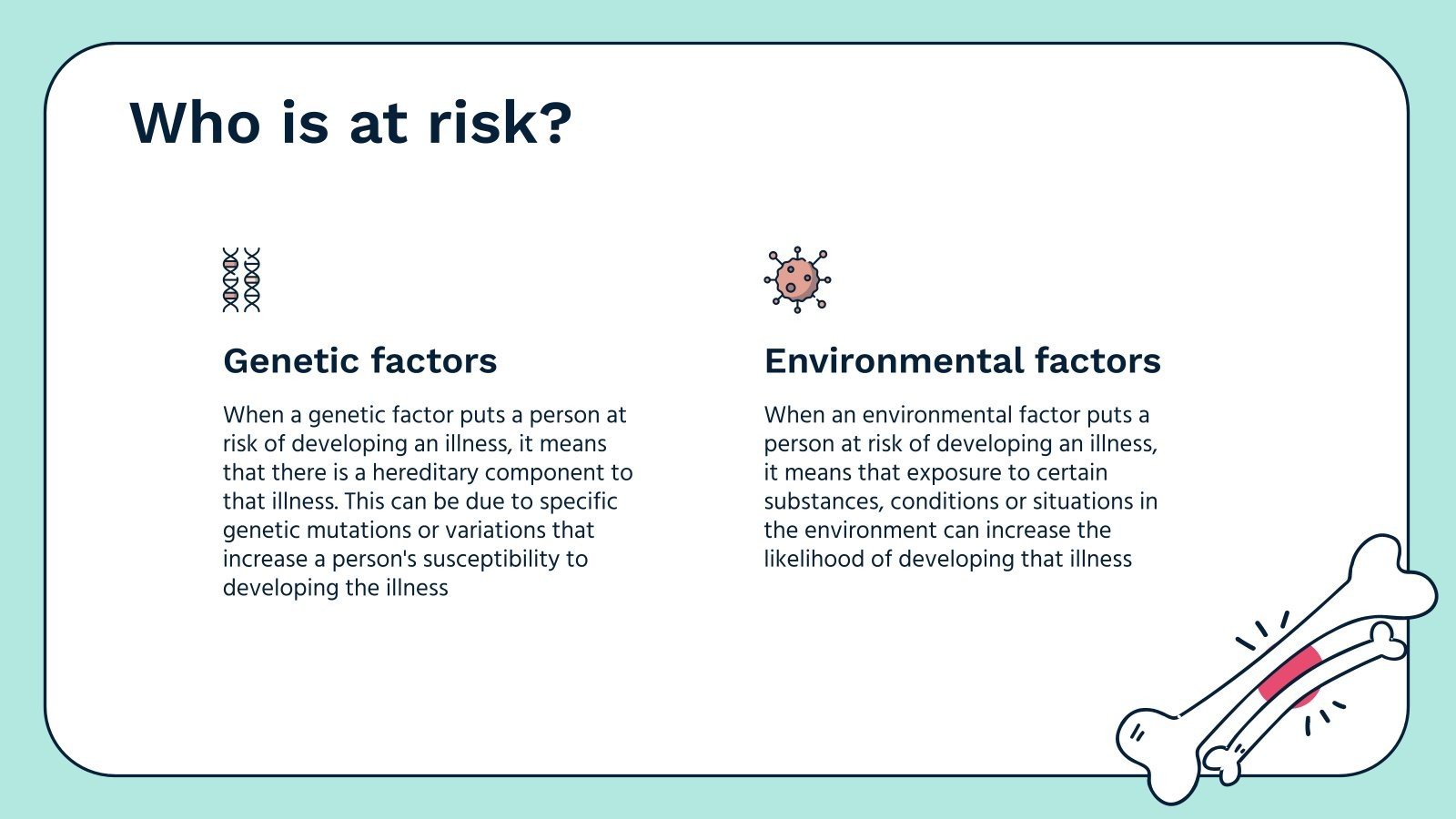Click the left DNA strand

[231, 280]
